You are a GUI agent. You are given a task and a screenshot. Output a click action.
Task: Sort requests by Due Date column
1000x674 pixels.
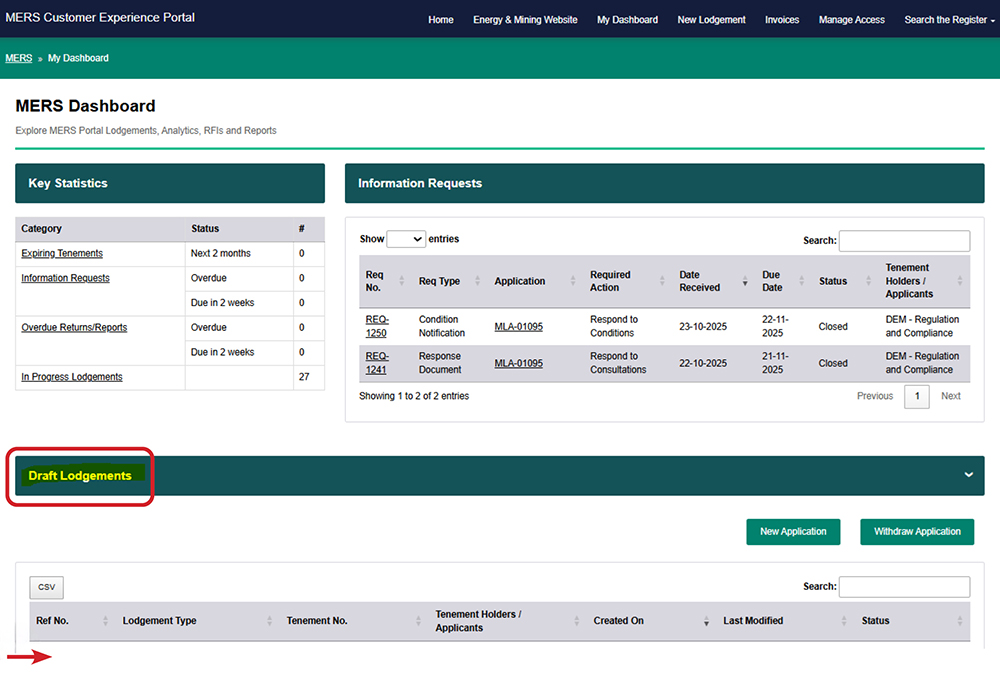tap(784, 281)
